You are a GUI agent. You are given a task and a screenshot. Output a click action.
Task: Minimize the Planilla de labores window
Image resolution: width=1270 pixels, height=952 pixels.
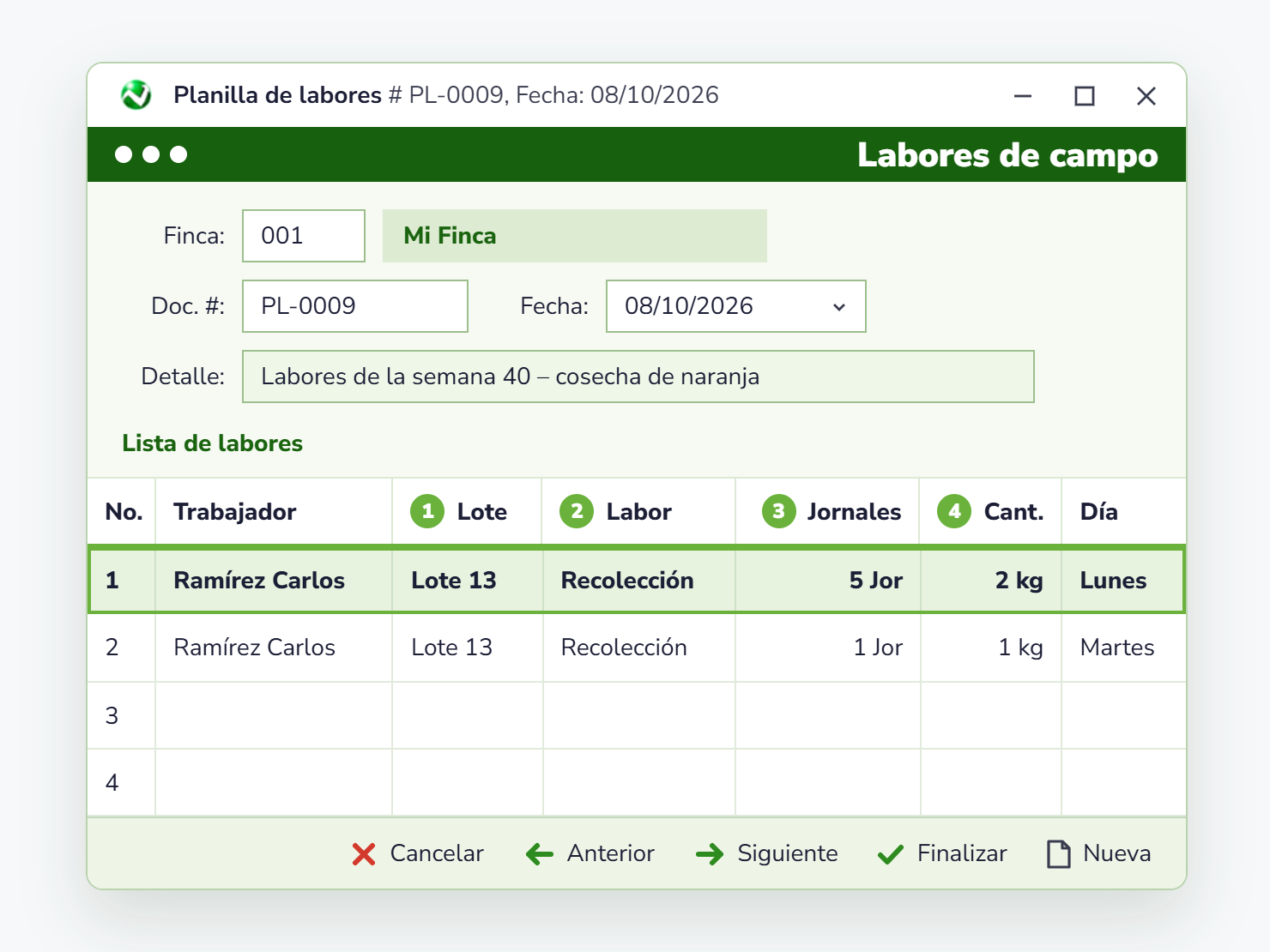click(x=1023, y=96)
